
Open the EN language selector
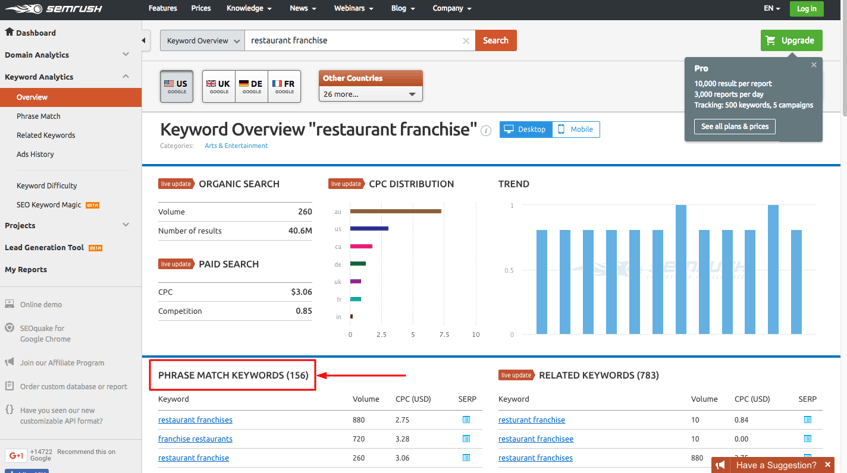point(771,8)
